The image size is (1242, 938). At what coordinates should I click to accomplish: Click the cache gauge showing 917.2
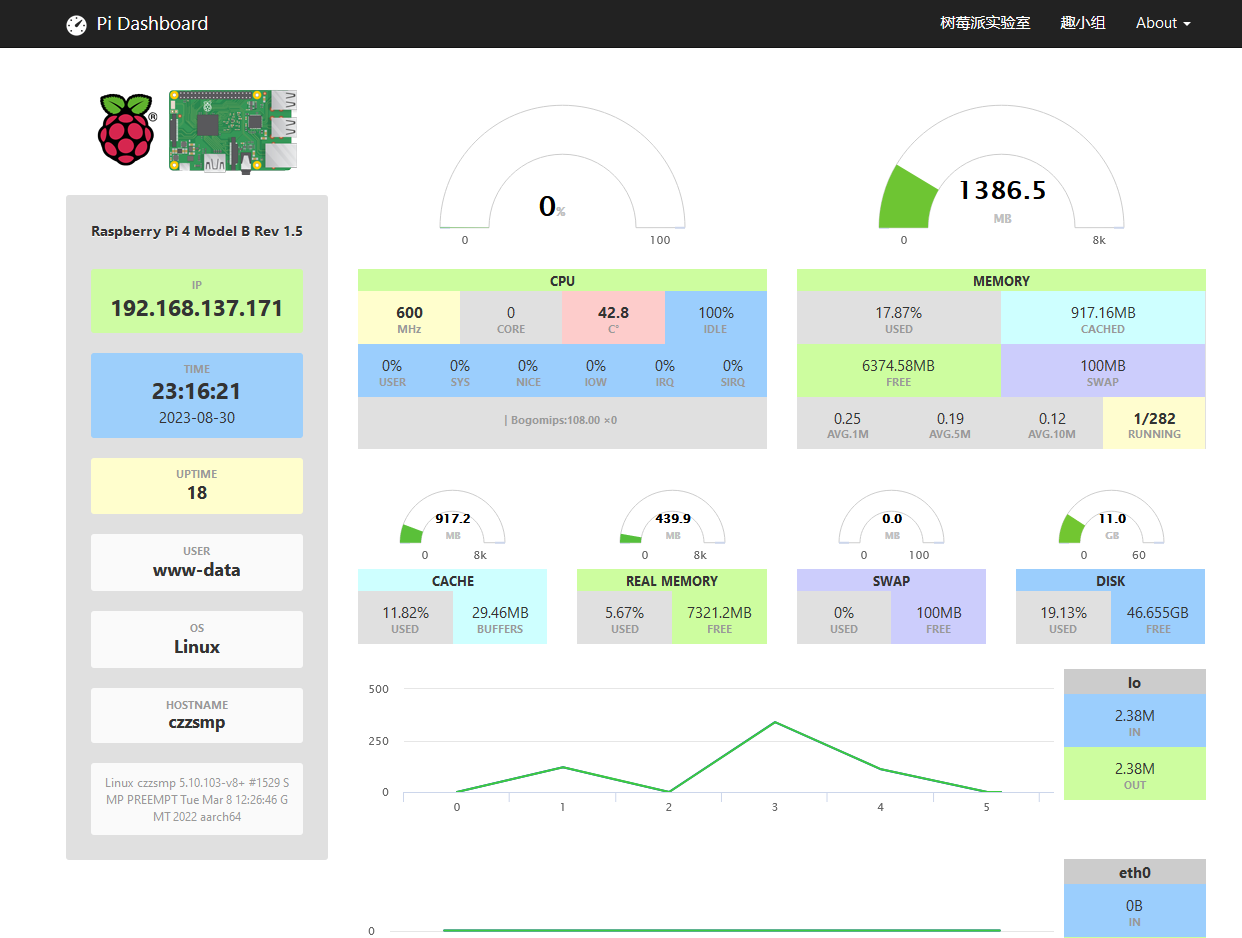[452, 524]
